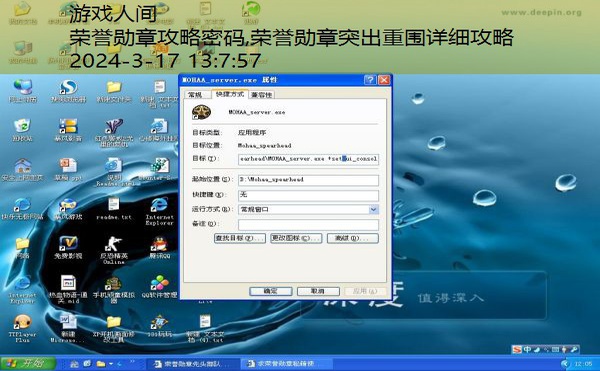
Task: Select the Sogou browser desktop icon
Action: pyautogui.click(x=68, y=91)
